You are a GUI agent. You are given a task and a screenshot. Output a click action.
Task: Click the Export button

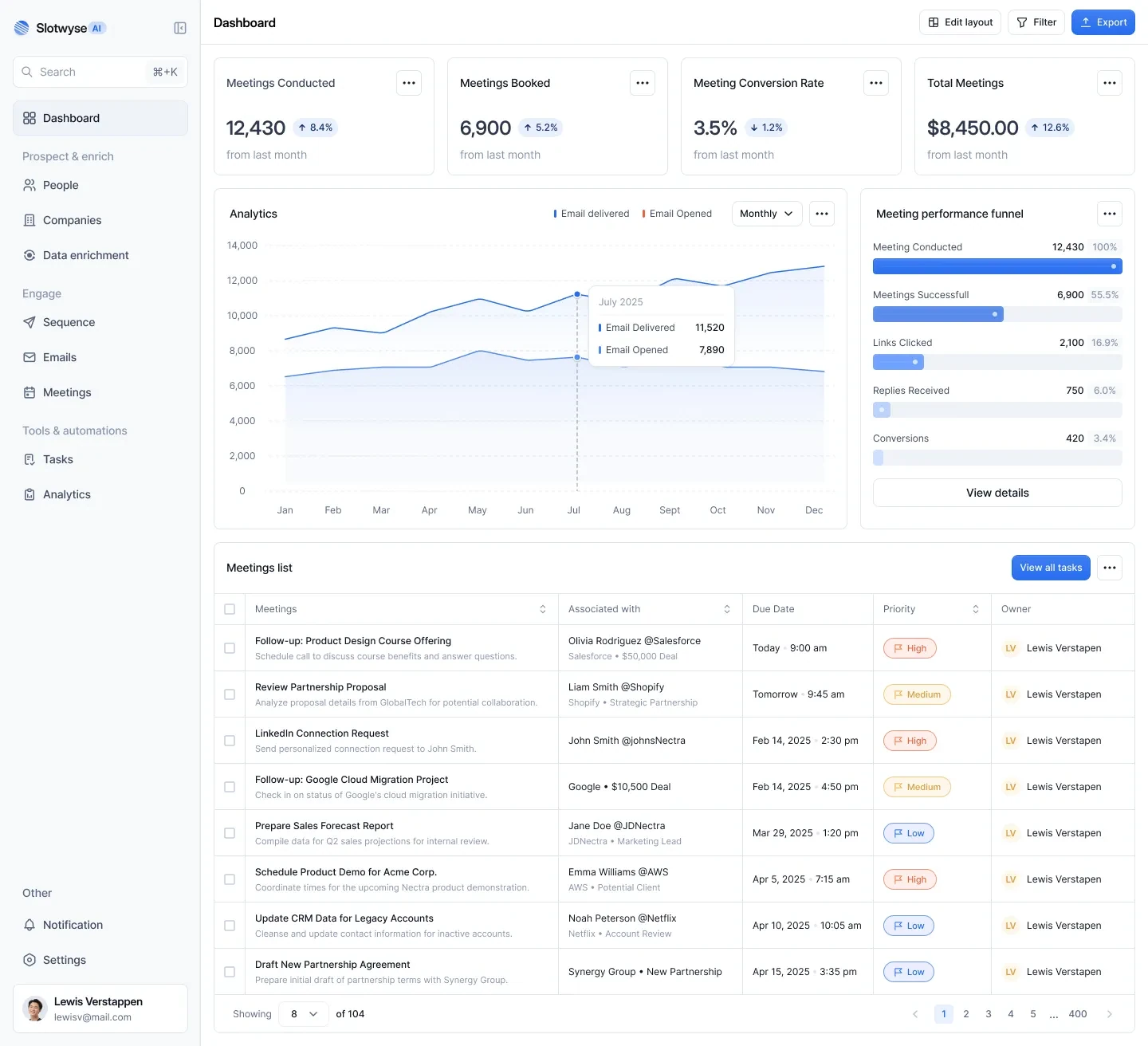(x=1103, y=22)
